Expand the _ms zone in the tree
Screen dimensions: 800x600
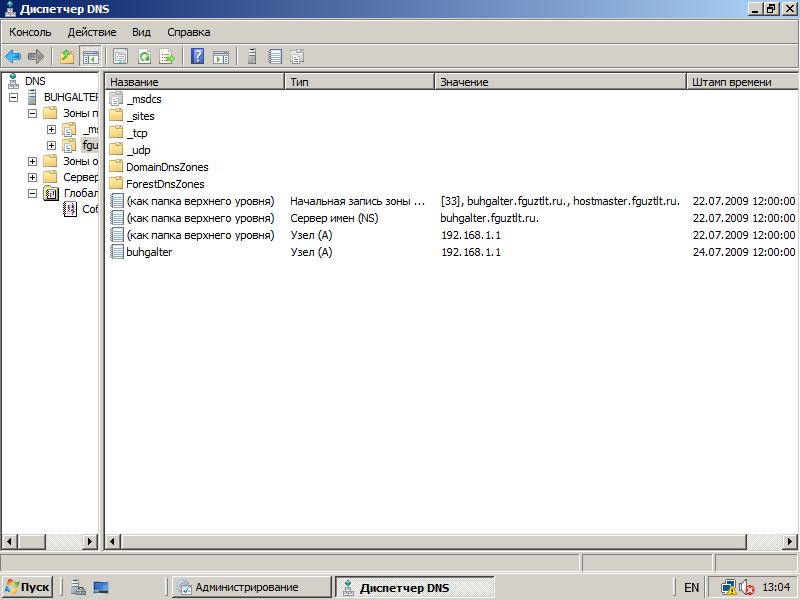52,129
